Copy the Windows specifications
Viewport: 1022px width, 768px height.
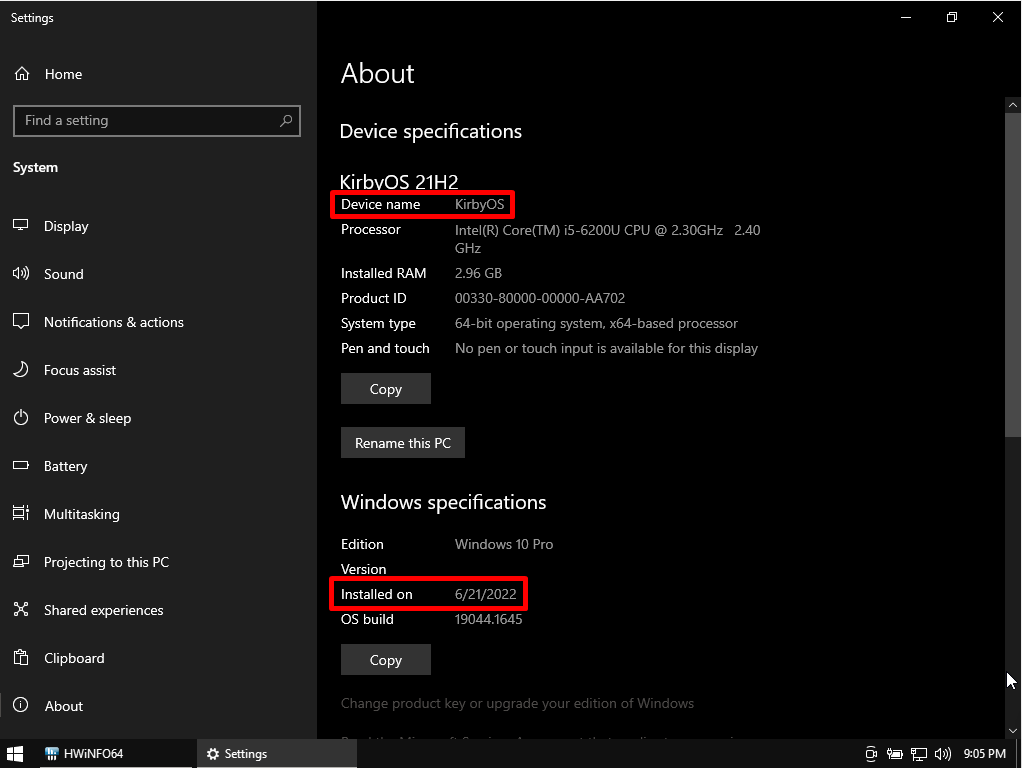coord(386,660)
